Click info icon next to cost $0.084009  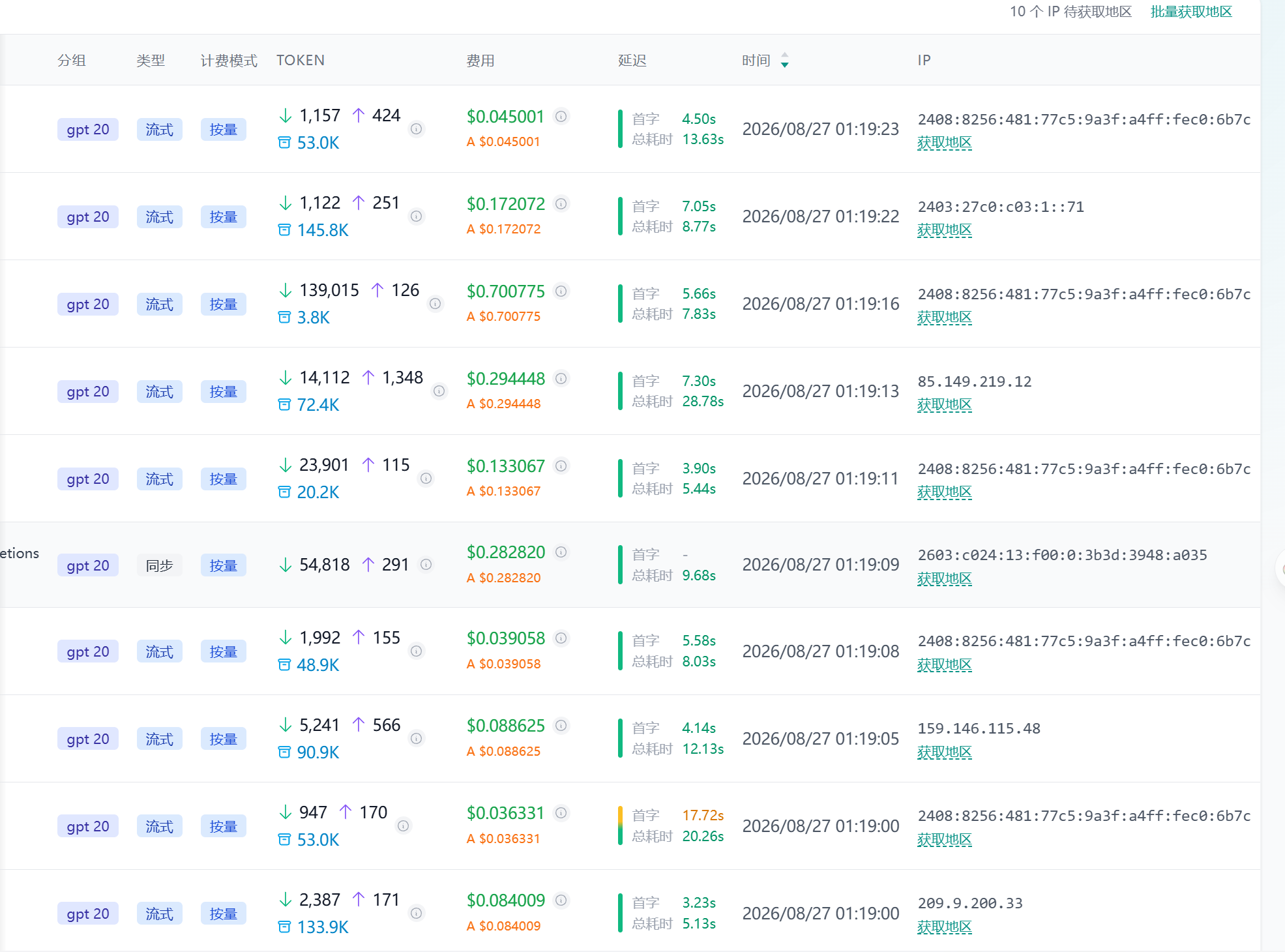[x=561, y=900]
